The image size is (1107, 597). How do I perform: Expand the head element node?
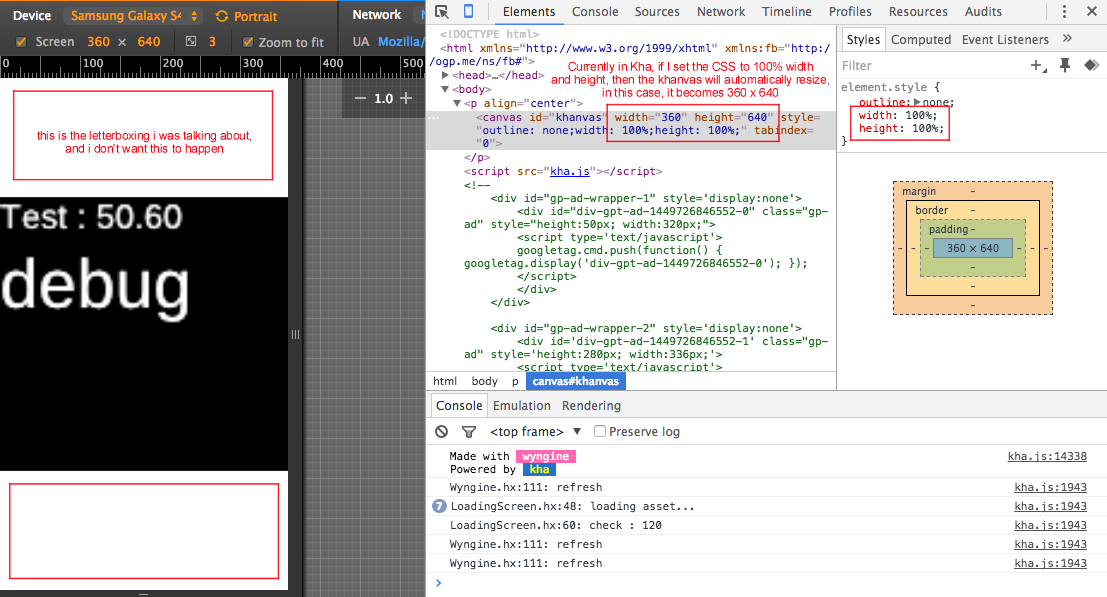(445, 75)
